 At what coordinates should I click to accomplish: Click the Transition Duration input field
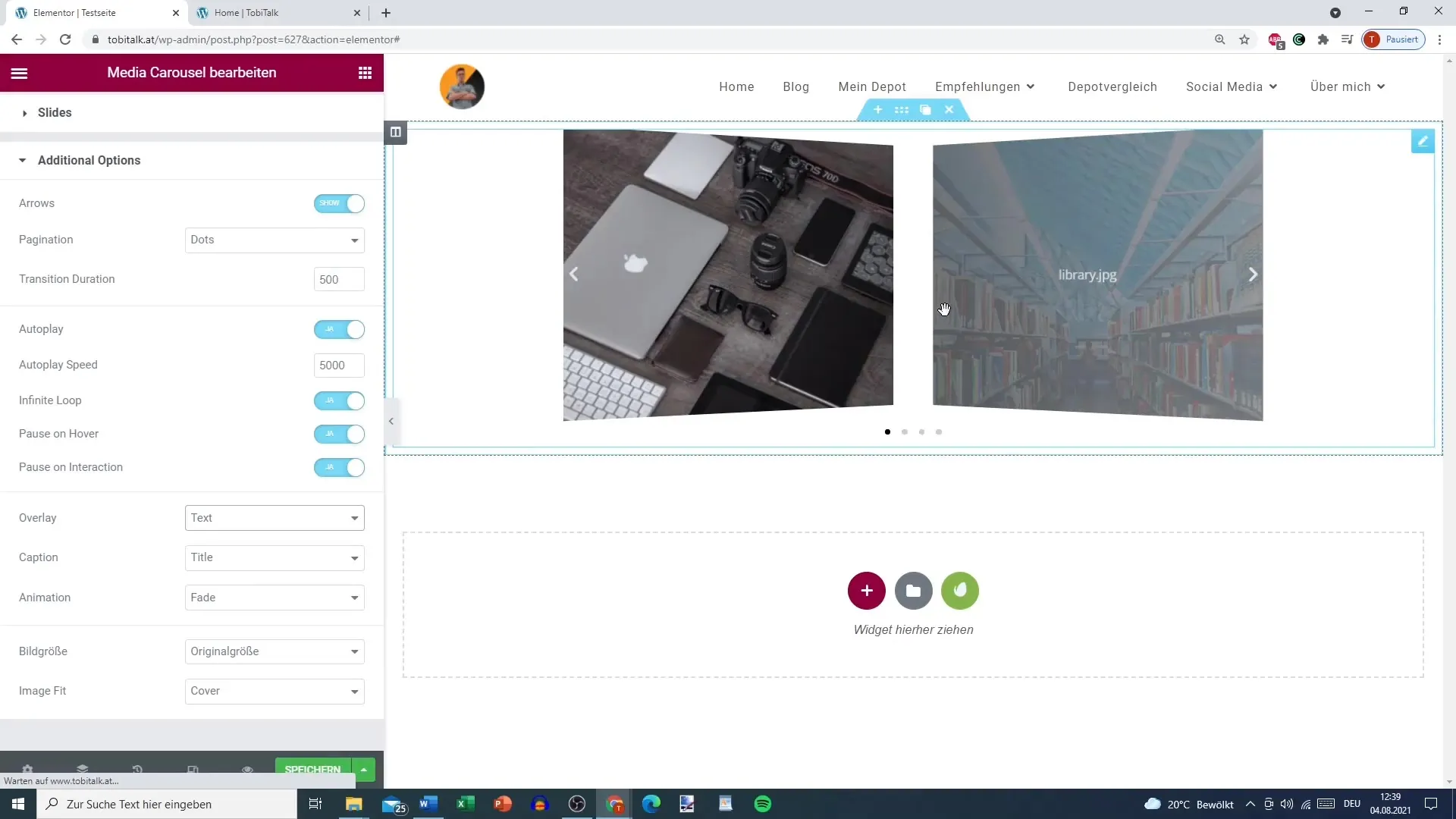[340, 279]
